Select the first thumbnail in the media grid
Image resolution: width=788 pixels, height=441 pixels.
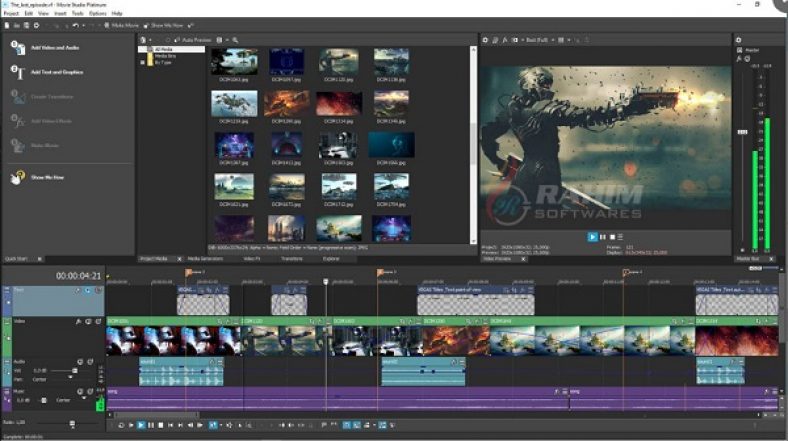click(234, 62)
